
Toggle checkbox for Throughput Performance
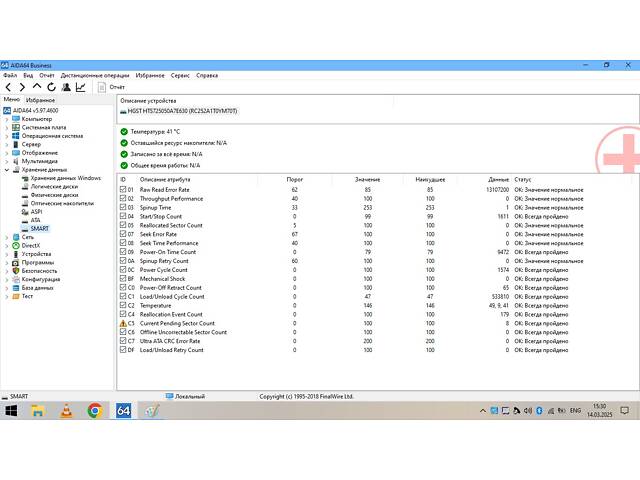point(123,198)
